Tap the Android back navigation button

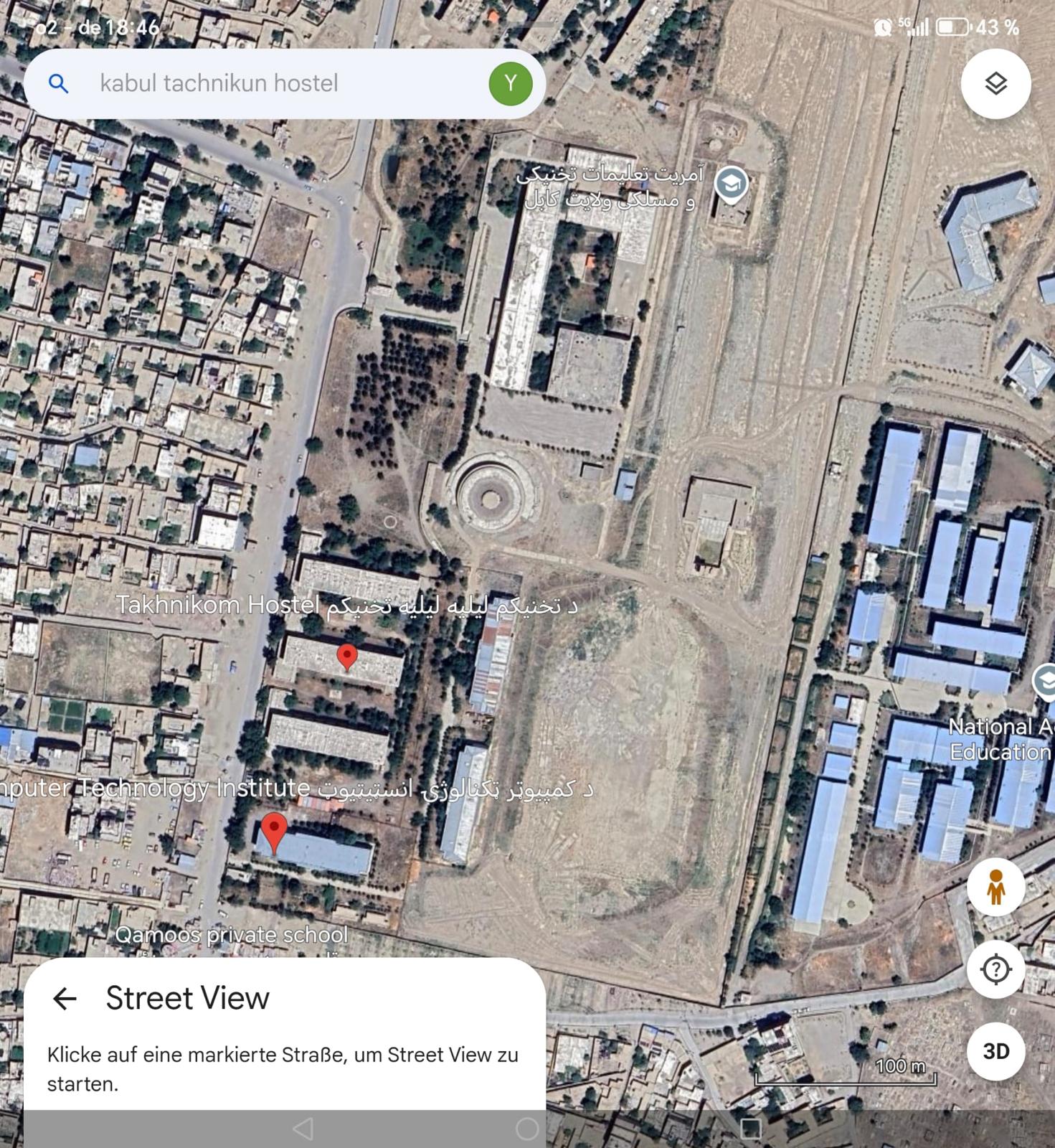click(303, 1129)
